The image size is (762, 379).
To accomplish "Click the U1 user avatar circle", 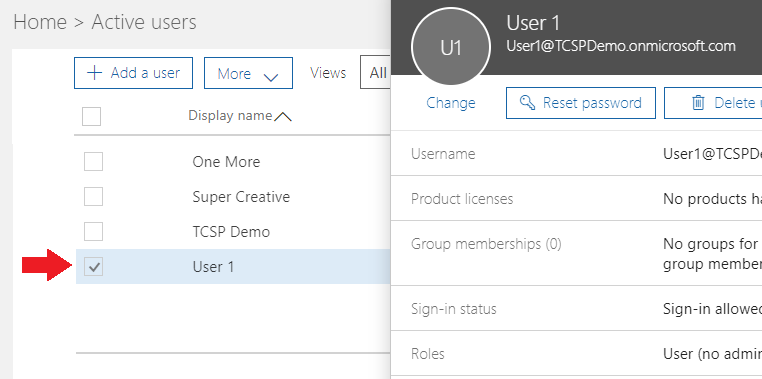I will coord(450,48).
